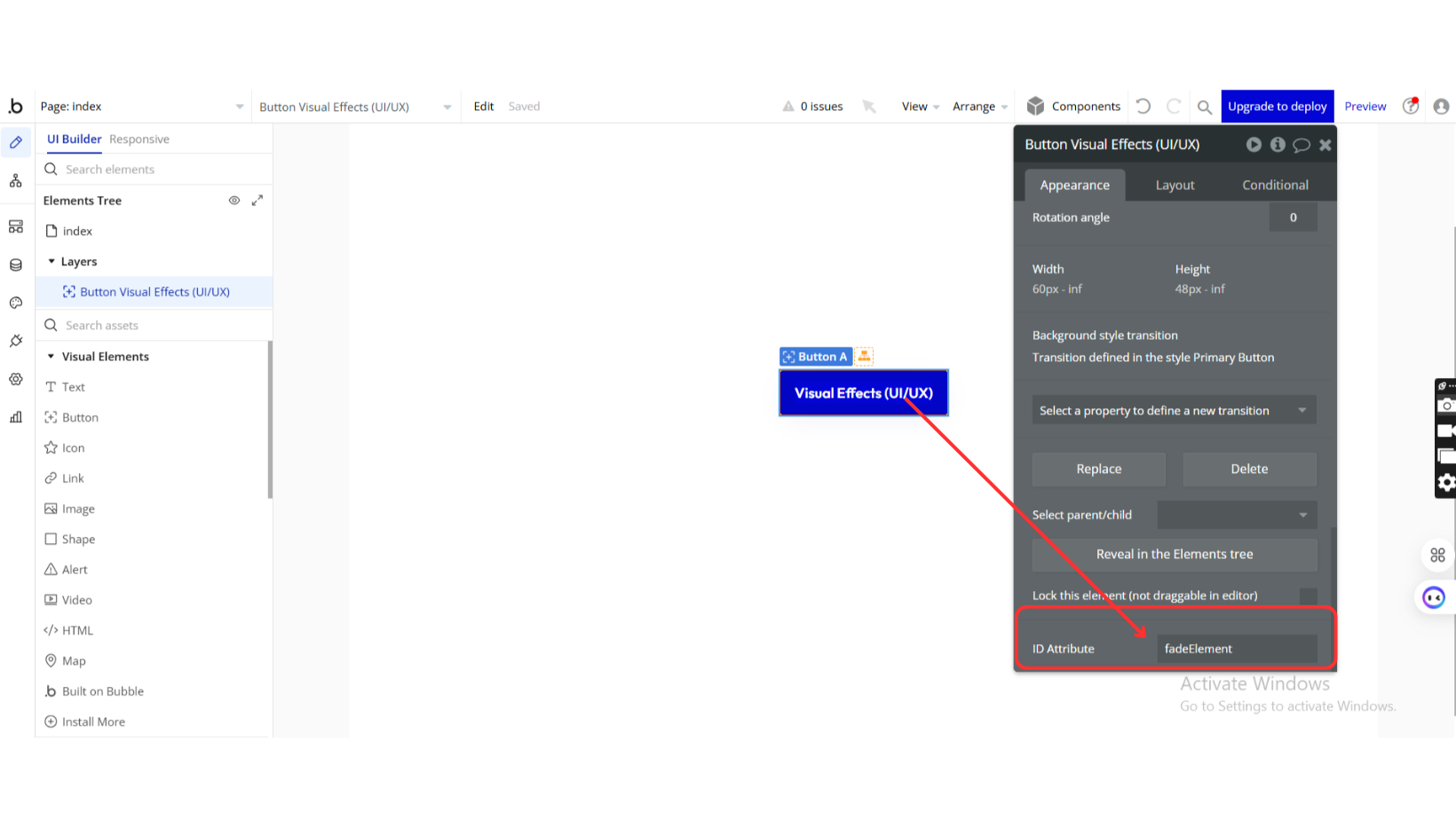Open the Plugins icon in left sidebar
Image resolution: width=1456 pixels, height=820 pixels.
[16, 341]
